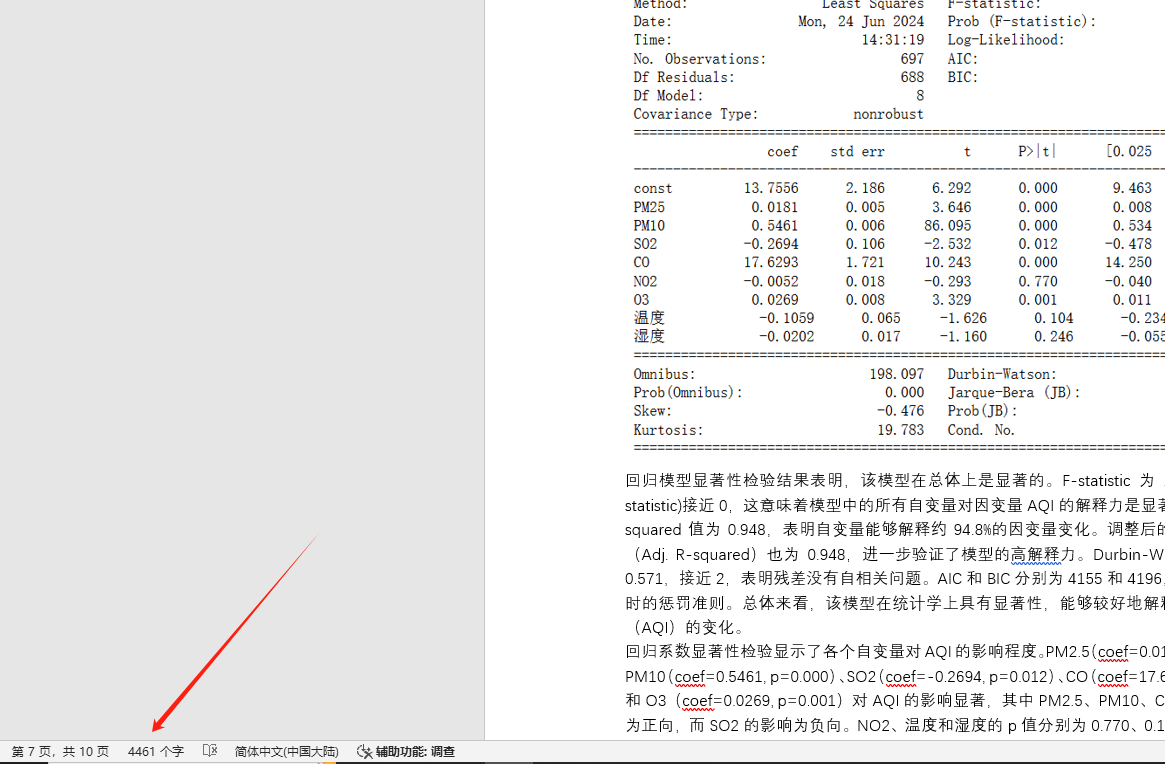Click the paragraph start '回归系数显著性检验显示了'
Viewport: 1165px width, 764px height.
pos(716,652)
